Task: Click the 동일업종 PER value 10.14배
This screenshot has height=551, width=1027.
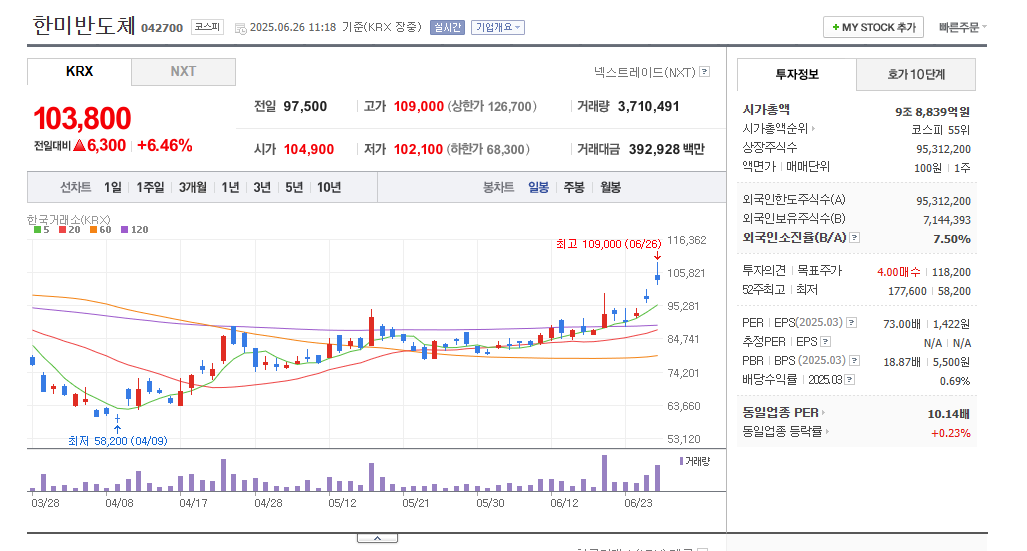Action: pos(948,414)
